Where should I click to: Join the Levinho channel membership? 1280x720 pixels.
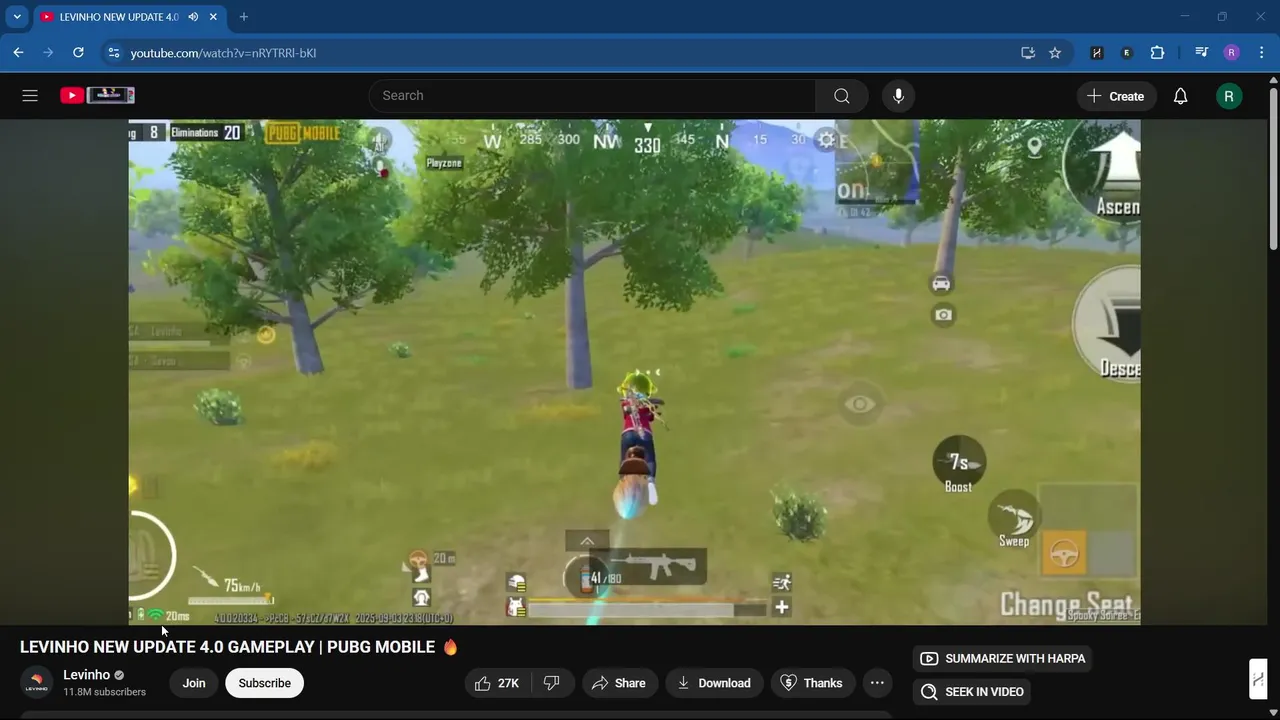(194, 683)
